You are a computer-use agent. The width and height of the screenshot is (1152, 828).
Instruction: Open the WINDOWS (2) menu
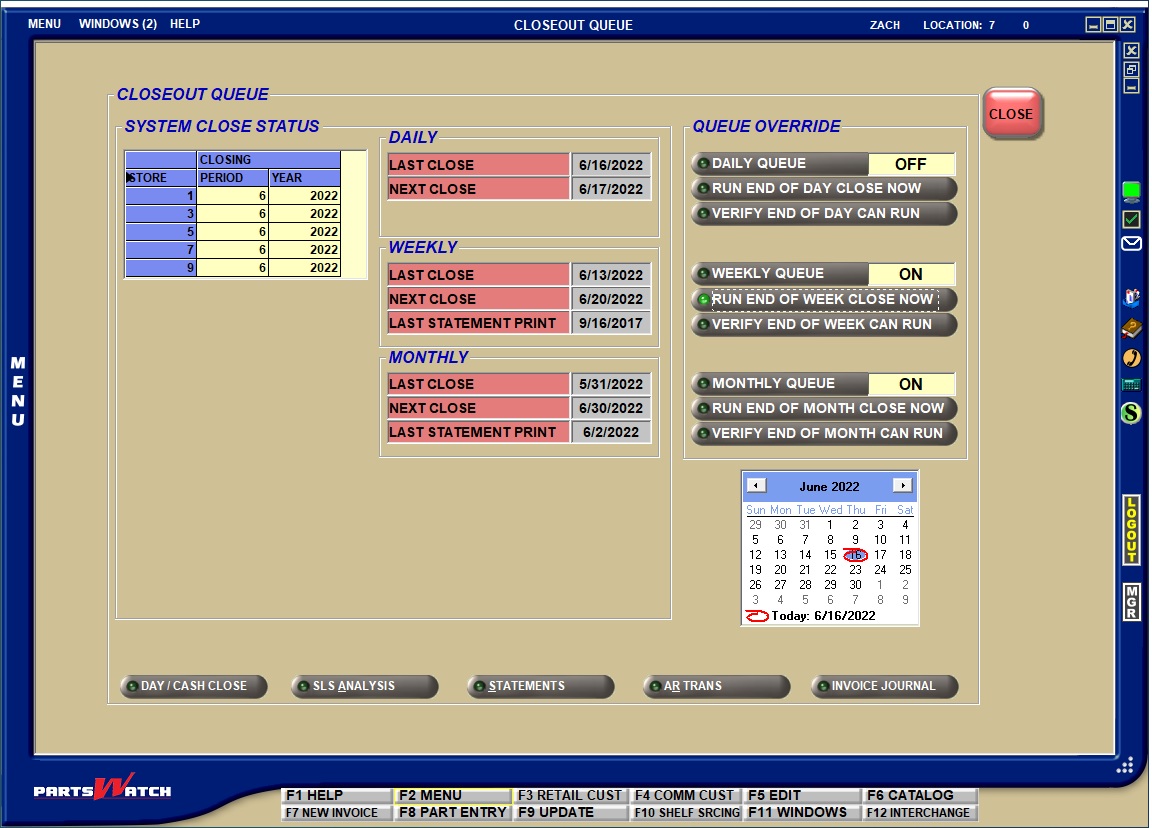pyautogui.click(x=118, y=24)
